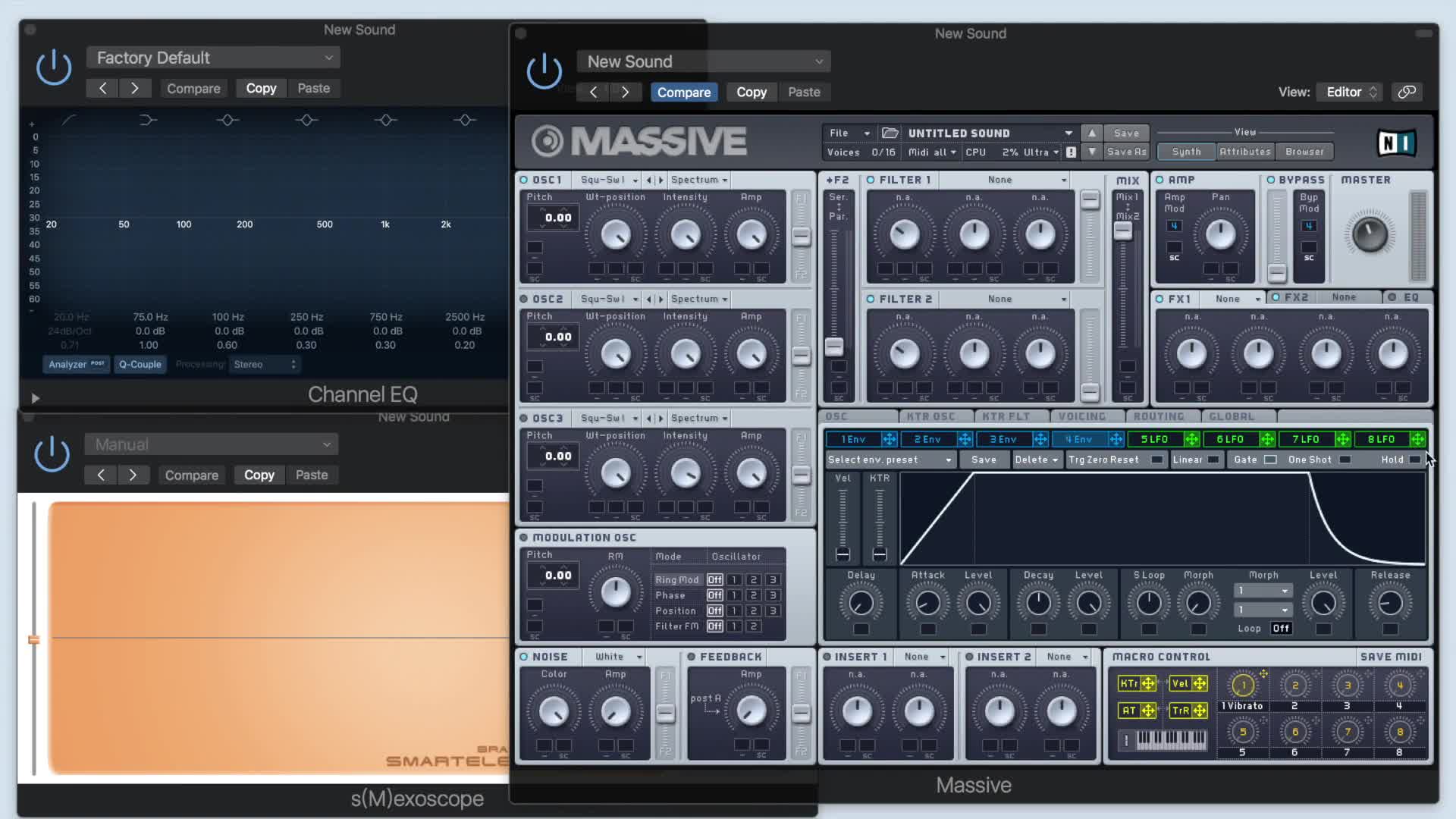Enable the One Shot envelope option

(x=1345, y=460)
